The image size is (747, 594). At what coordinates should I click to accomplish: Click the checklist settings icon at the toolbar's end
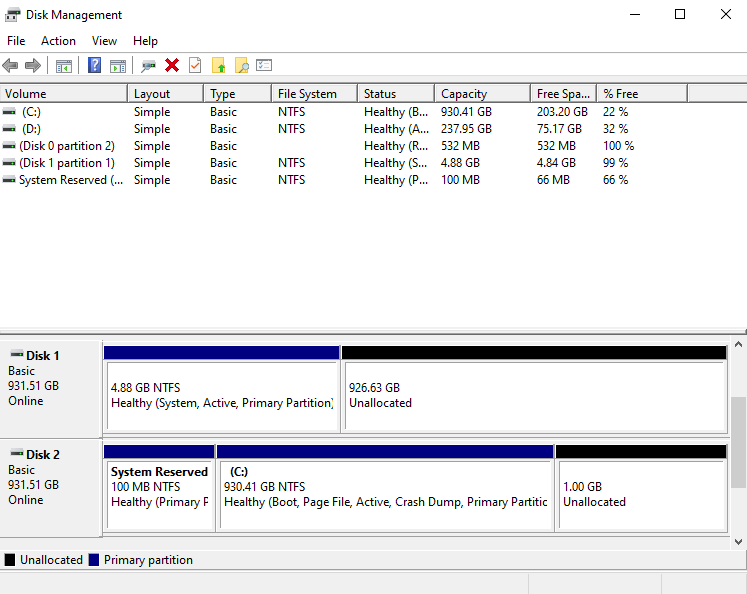tap(264, 65)
